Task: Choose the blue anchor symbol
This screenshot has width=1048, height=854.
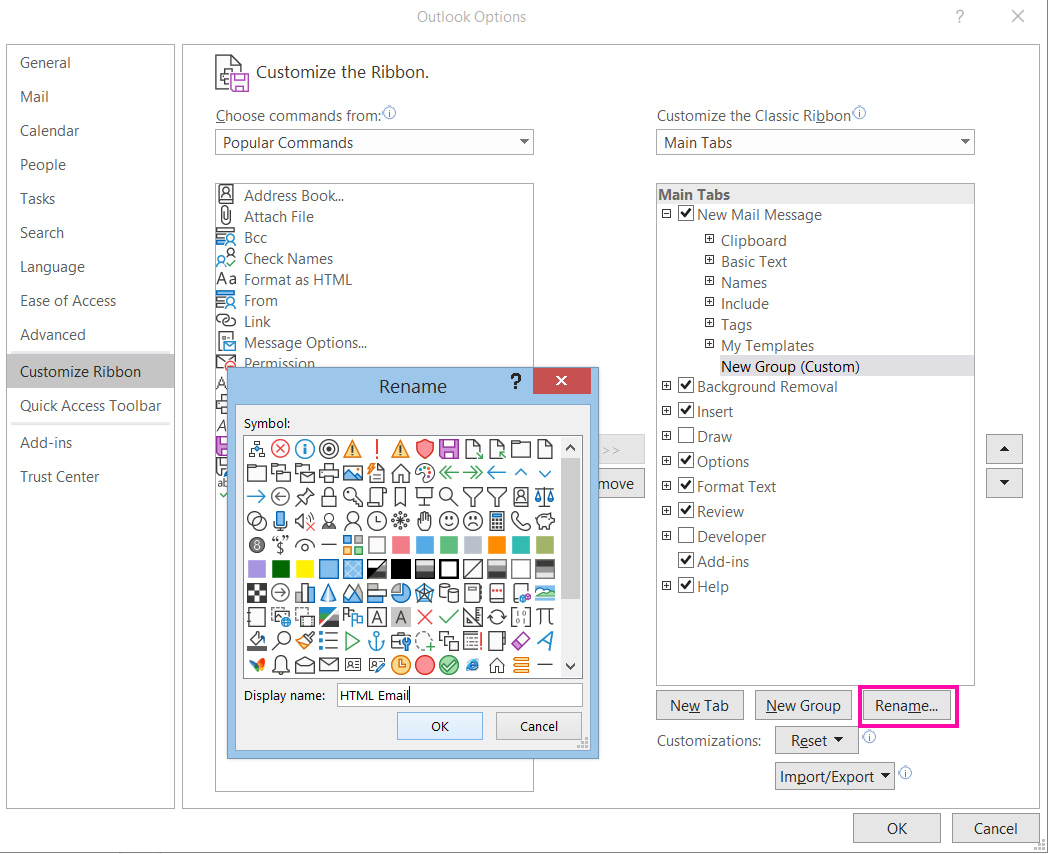Action: (377, 641)
